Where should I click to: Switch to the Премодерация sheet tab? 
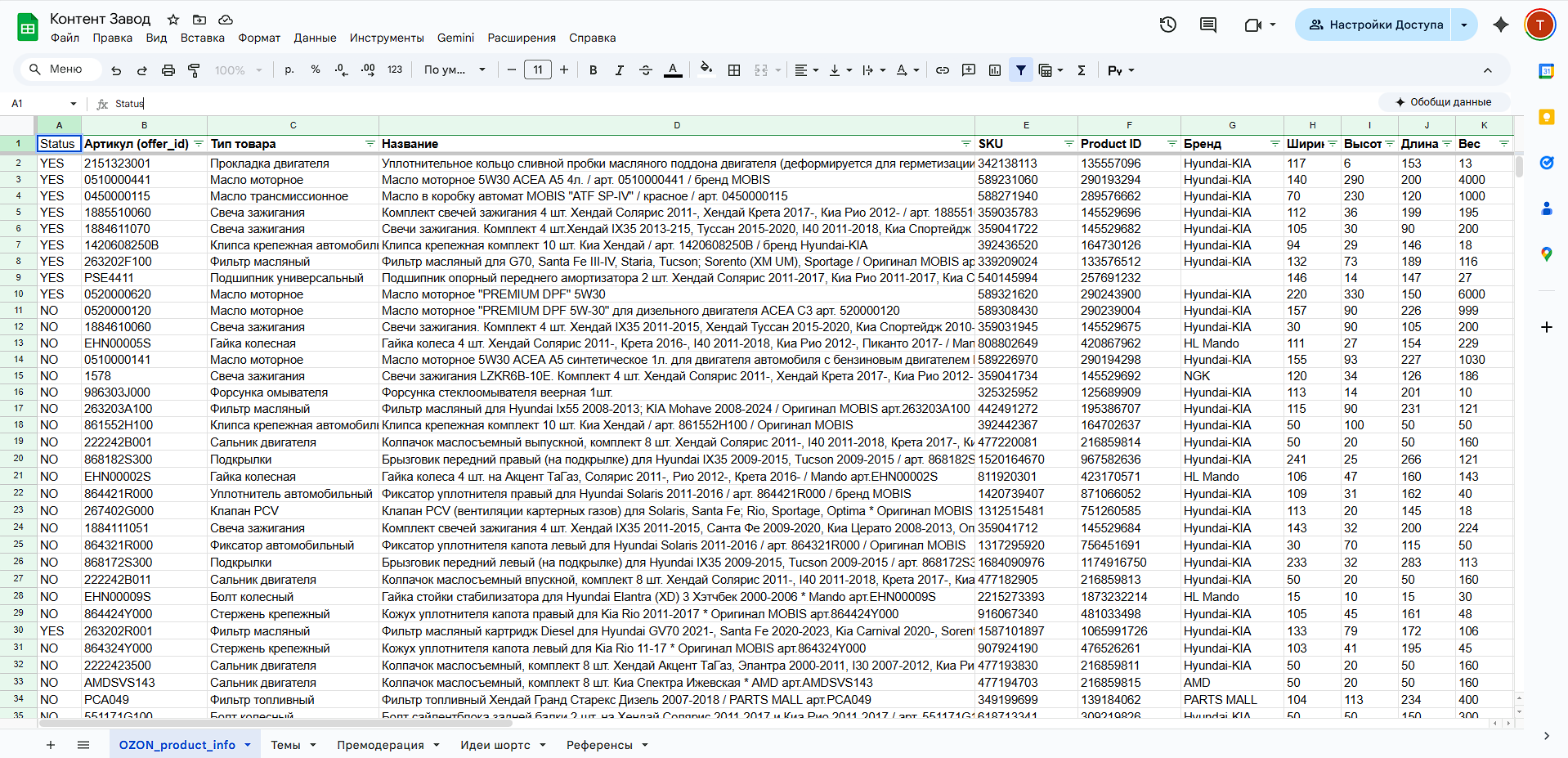(x=388, y=745)
